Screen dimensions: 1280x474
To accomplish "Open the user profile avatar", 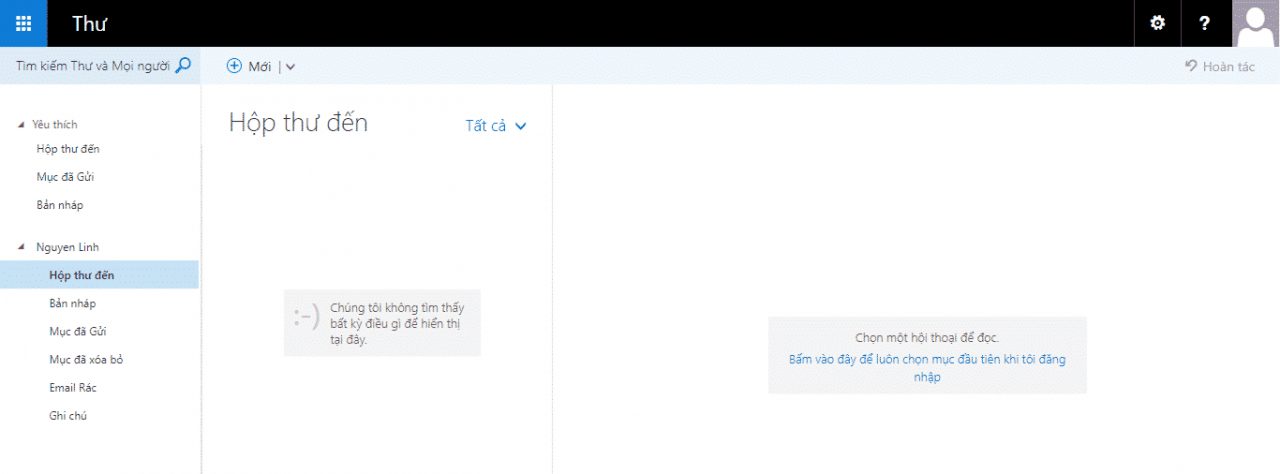I will coord(1256,23).
